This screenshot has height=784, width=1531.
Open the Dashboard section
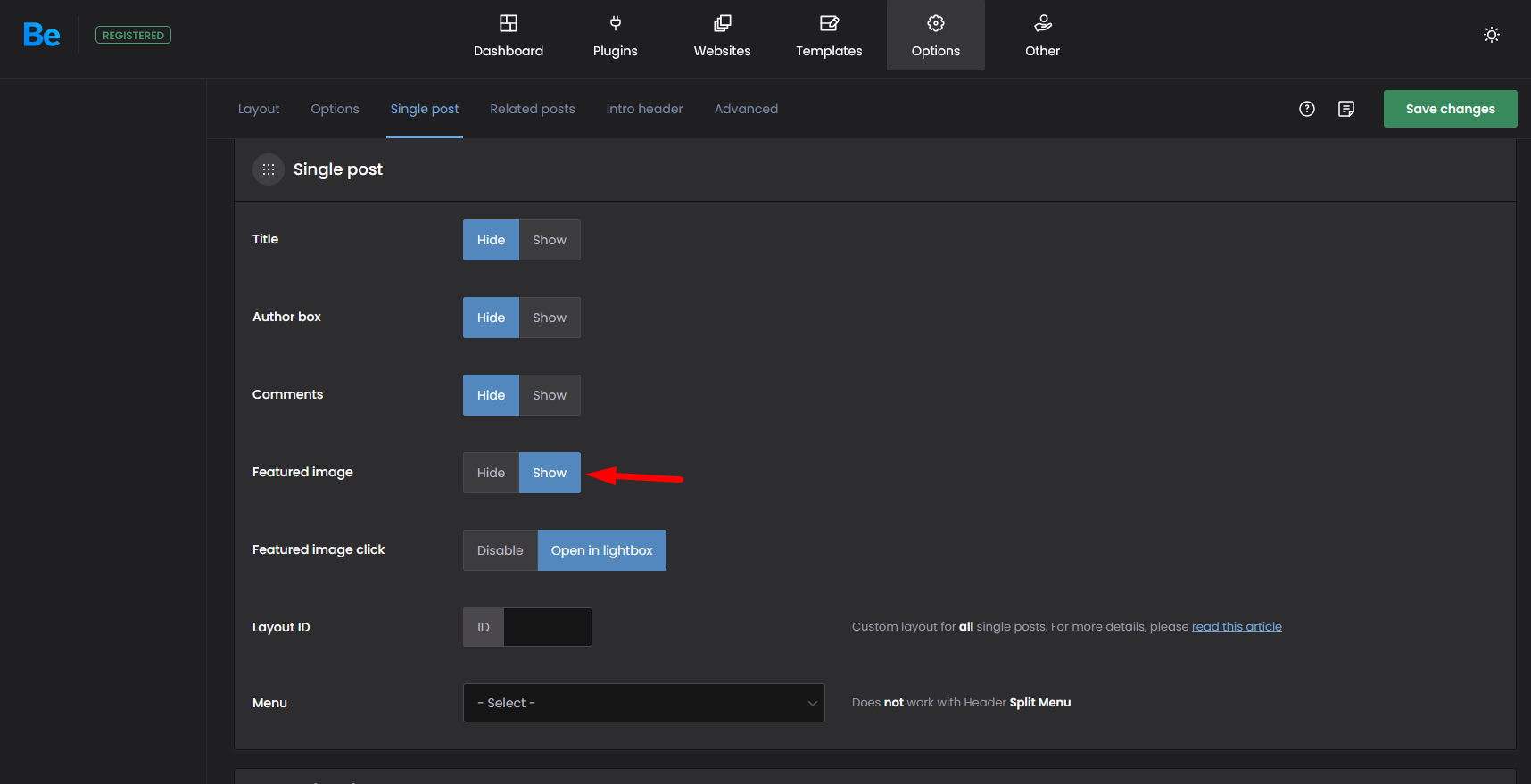[509, 36]
